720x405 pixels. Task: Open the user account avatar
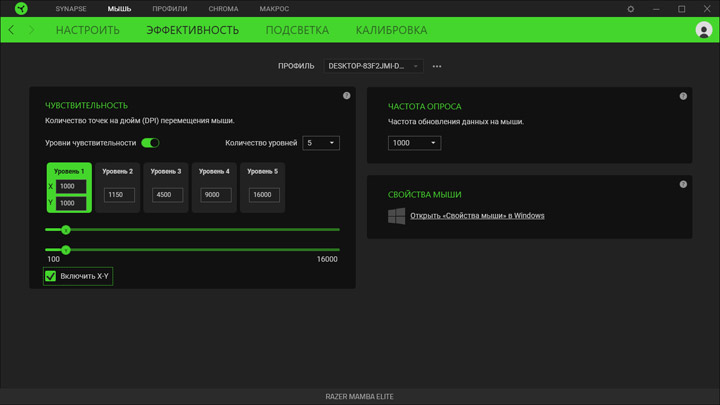pos(703,30)
